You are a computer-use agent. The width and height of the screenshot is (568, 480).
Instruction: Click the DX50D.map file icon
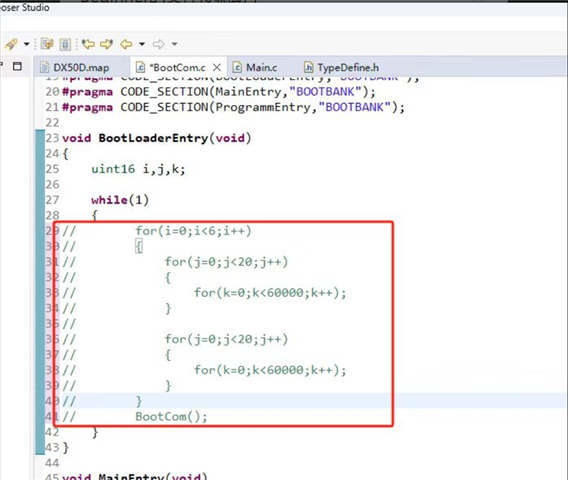coord(45,67)
